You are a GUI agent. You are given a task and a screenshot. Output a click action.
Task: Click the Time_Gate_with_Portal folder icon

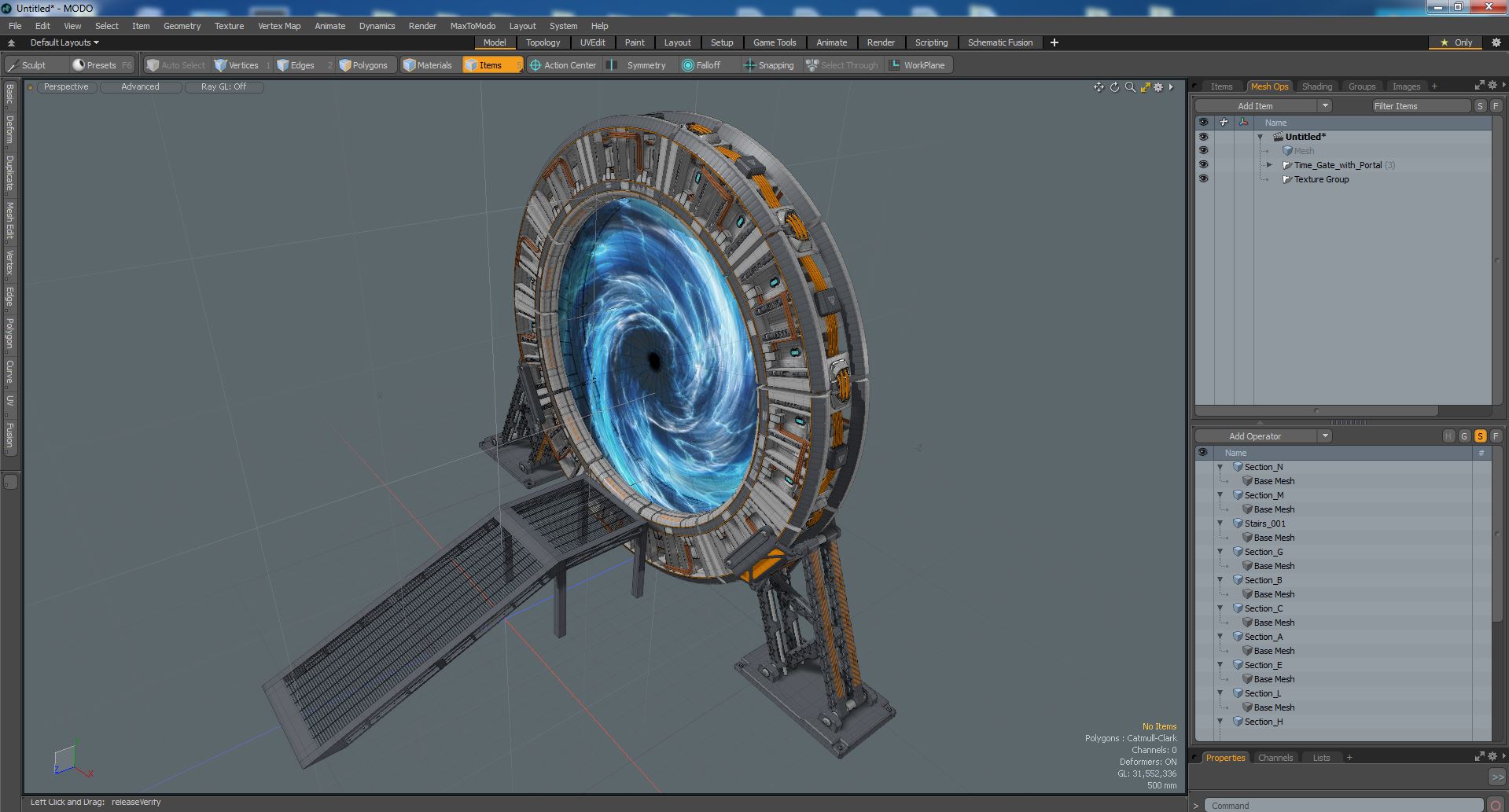[1287, 165]
